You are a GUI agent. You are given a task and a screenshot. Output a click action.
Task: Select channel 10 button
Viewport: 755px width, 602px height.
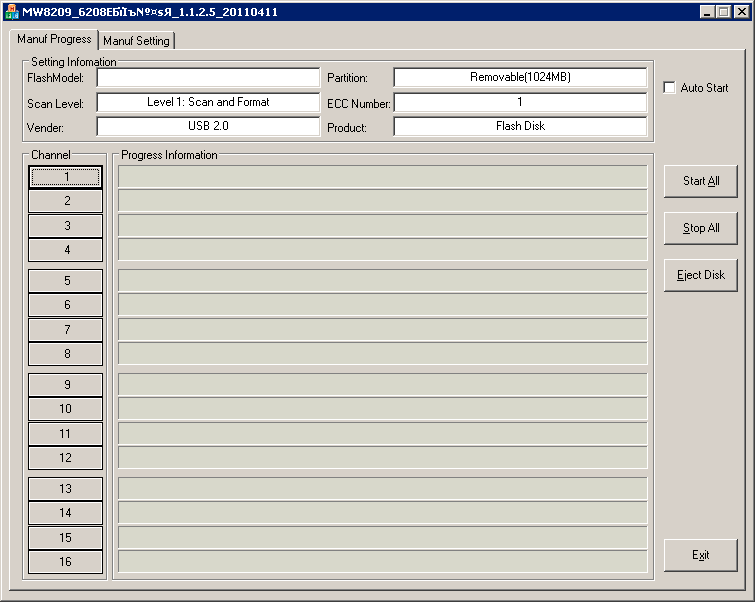[x=65, y=409]
